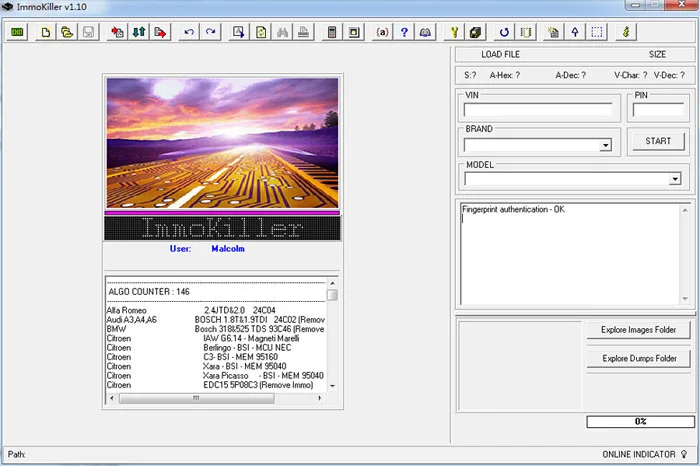Click Explore Dumps Folder button
This screenshot has width=700, height=466.
click(638, 358)
